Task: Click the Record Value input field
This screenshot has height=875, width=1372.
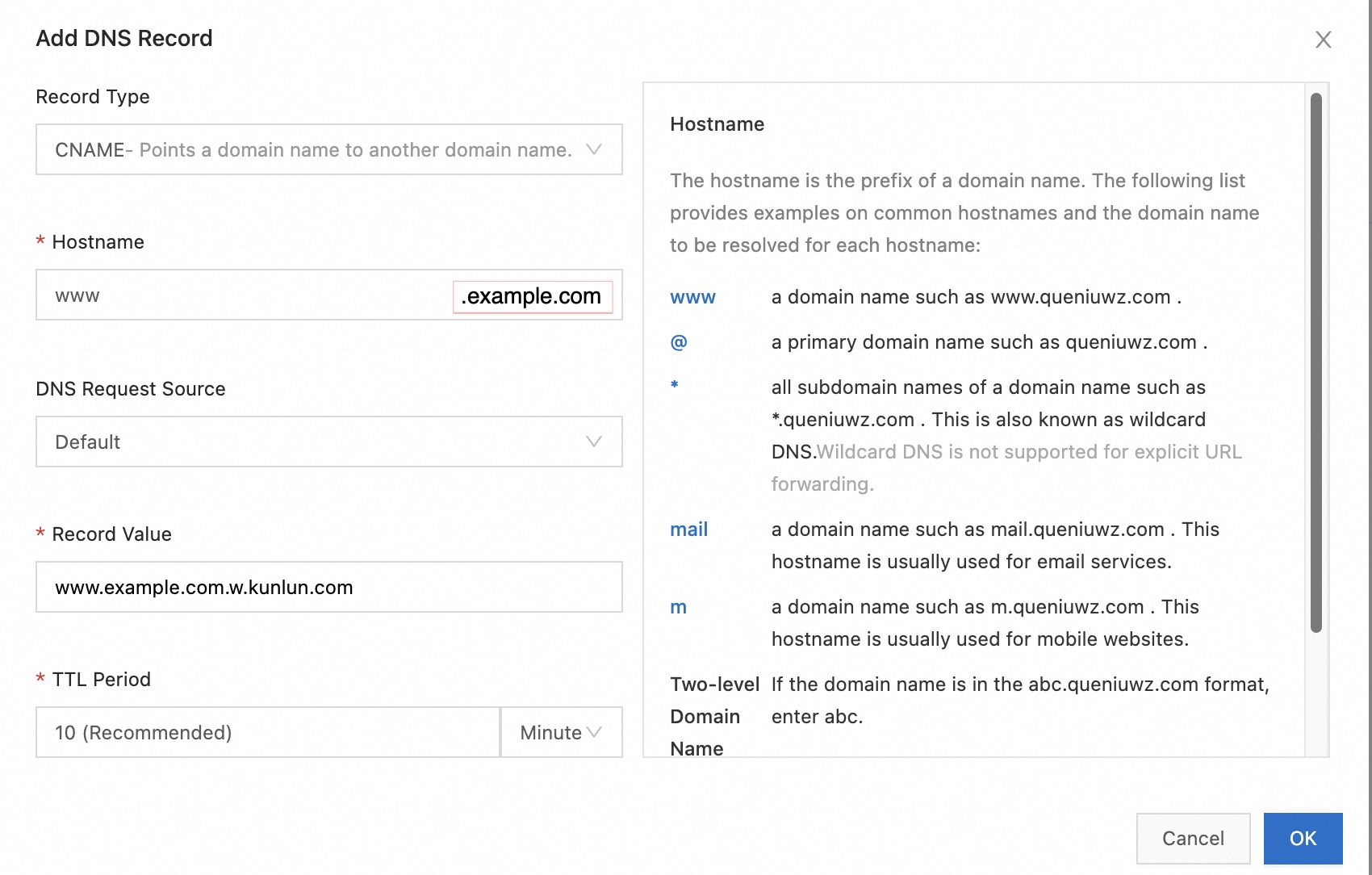Action: pyautogui.click(x=328, y=588)
